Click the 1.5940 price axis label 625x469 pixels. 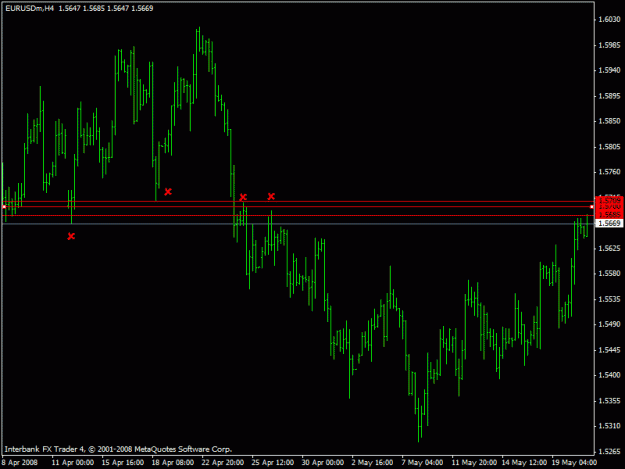pos(609,70)
